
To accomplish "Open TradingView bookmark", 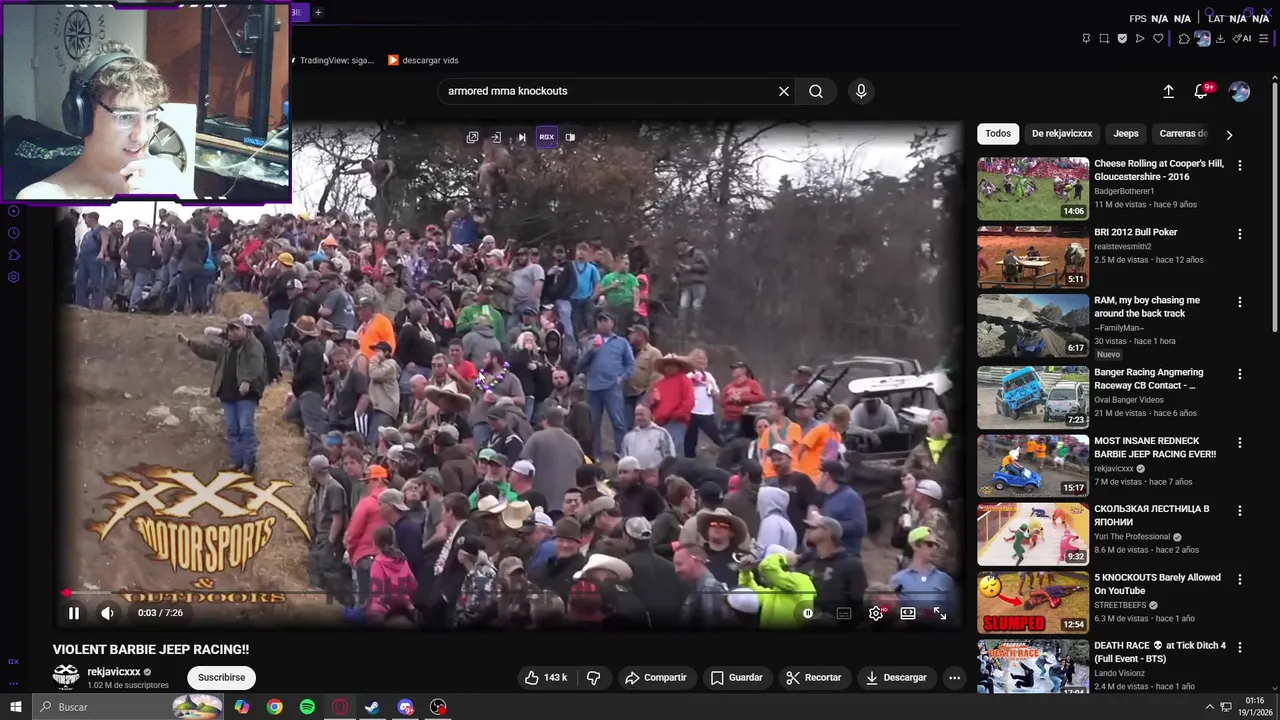I will (333, 60).
